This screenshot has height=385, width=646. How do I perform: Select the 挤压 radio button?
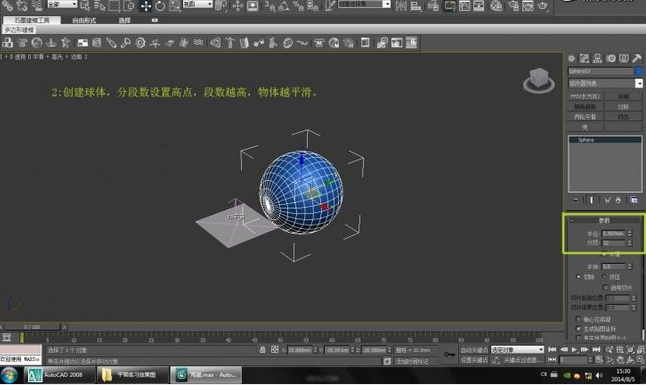(604, 277)
